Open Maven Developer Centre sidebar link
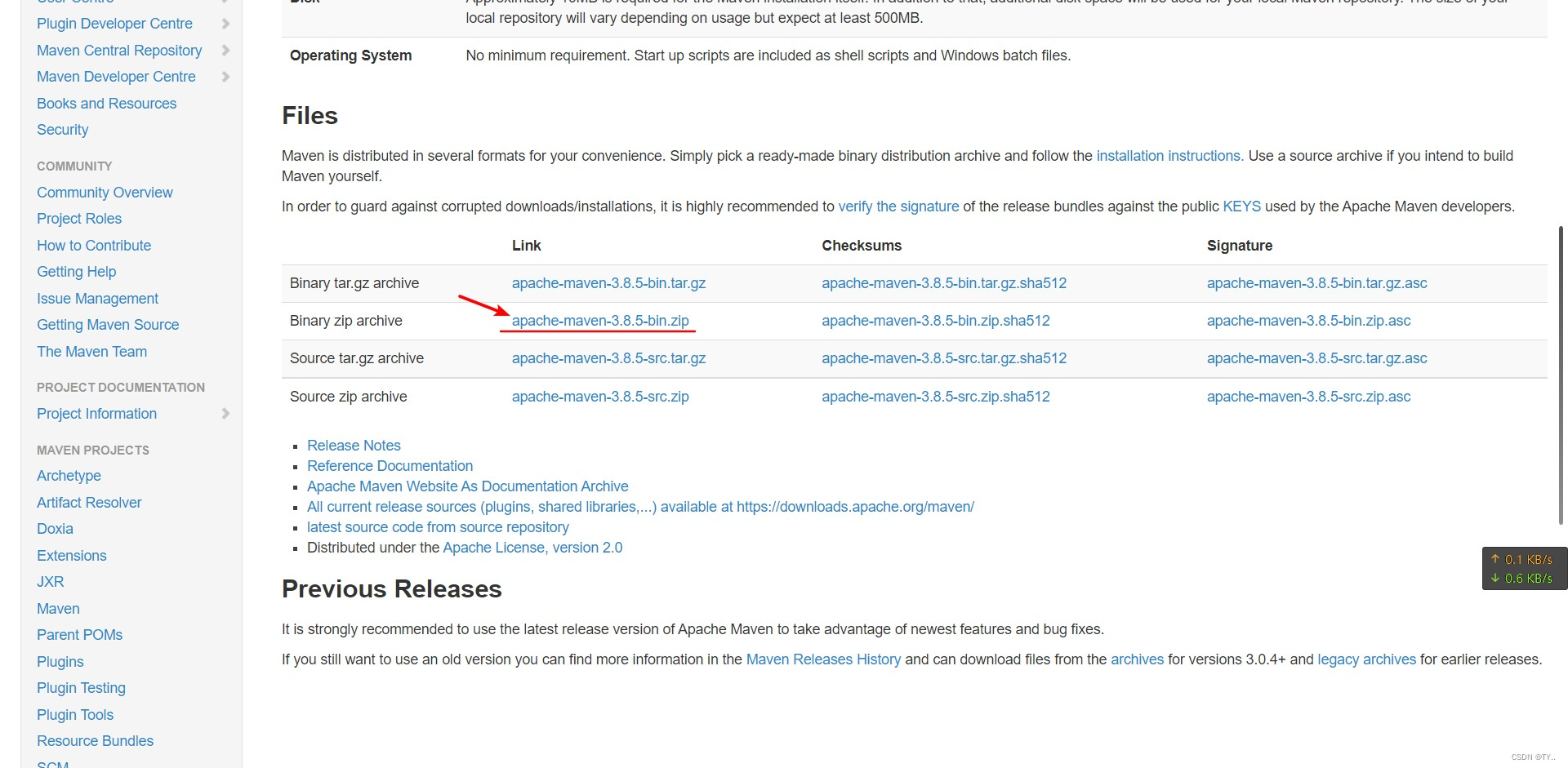Screen dimensions: 1568x768 [x=116, y=77]
